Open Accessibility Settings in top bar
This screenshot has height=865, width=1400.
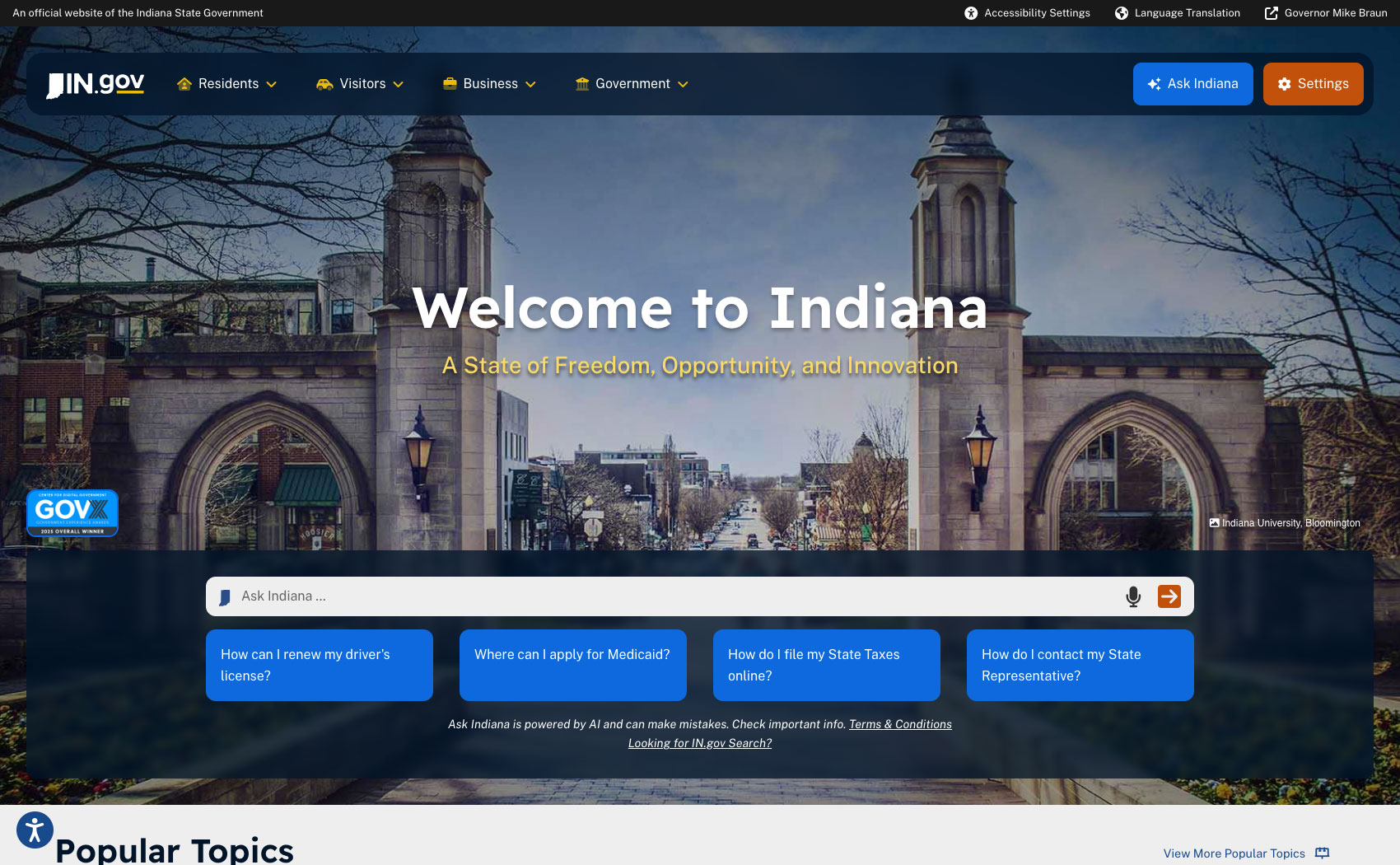click(x=1027, y=13)
